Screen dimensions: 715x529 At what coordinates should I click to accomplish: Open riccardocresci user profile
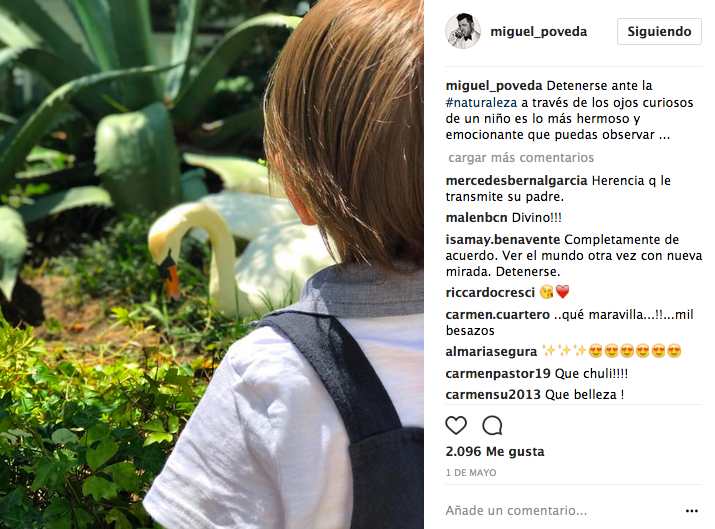[490, 292]
